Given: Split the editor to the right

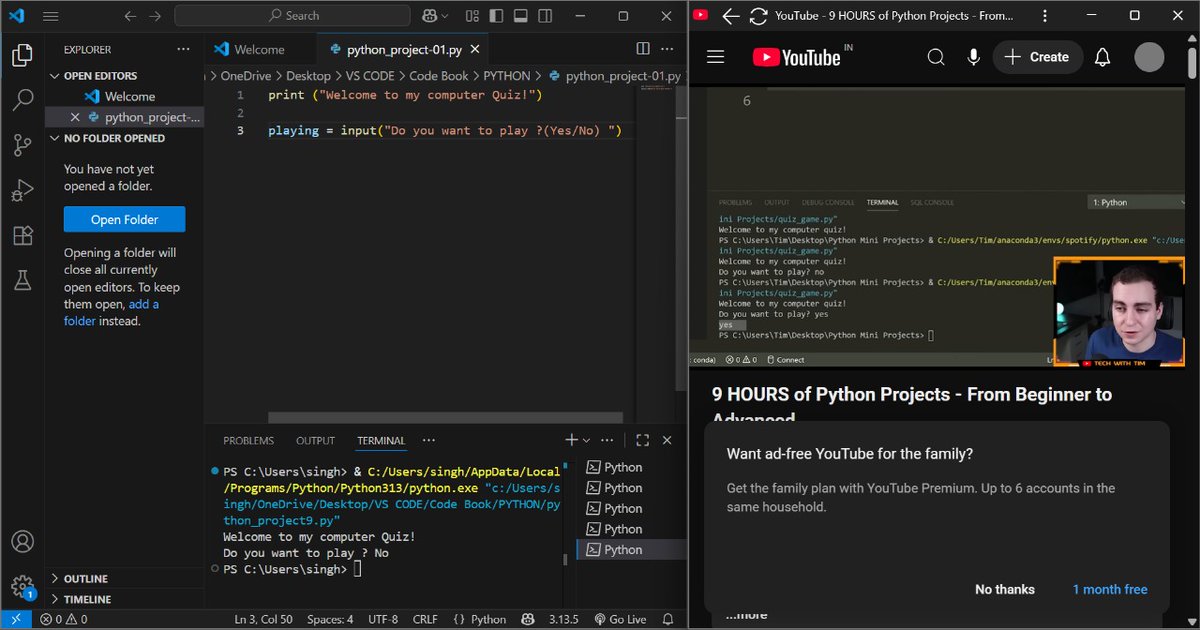Looking at the screenshot, I should pyautogui.click(x=643, y=49).
